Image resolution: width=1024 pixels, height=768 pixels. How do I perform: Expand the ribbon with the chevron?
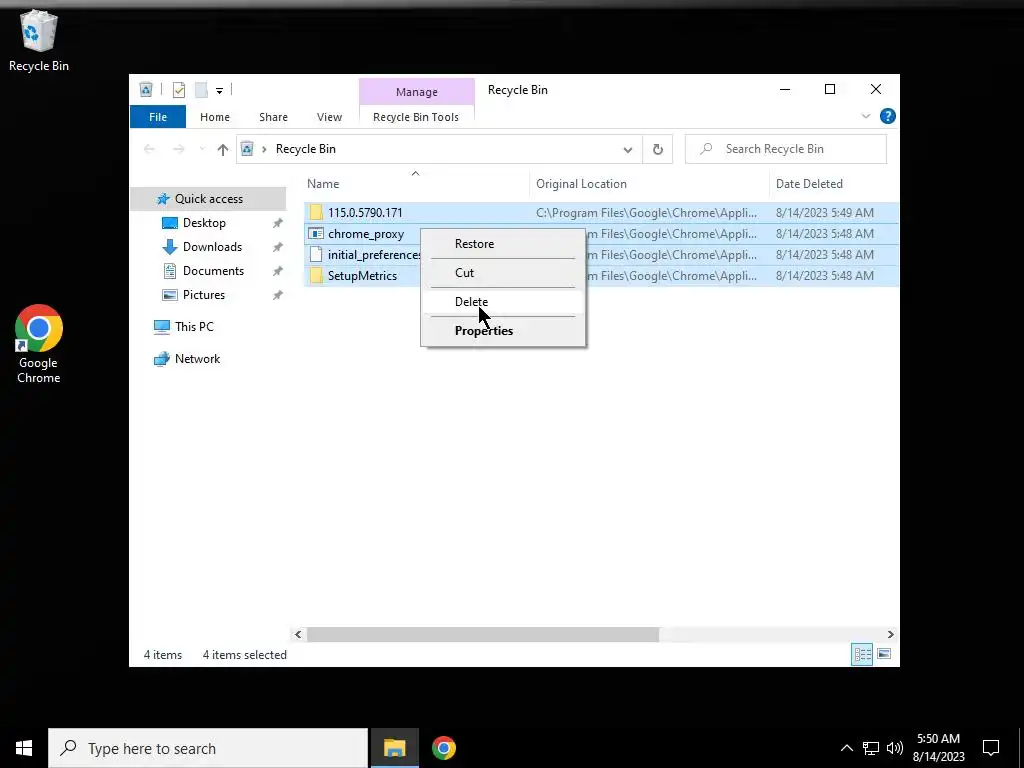pos(866,116)
